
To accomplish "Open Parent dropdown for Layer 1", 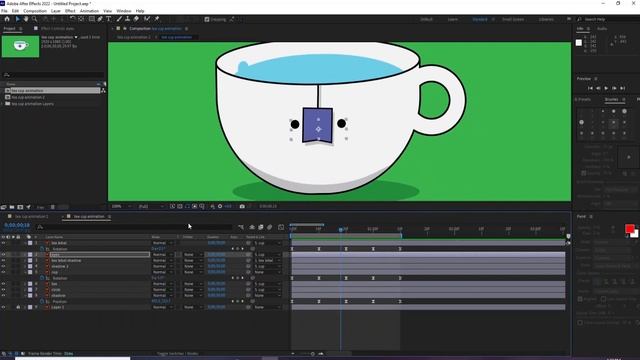I will tap(267, 307).
